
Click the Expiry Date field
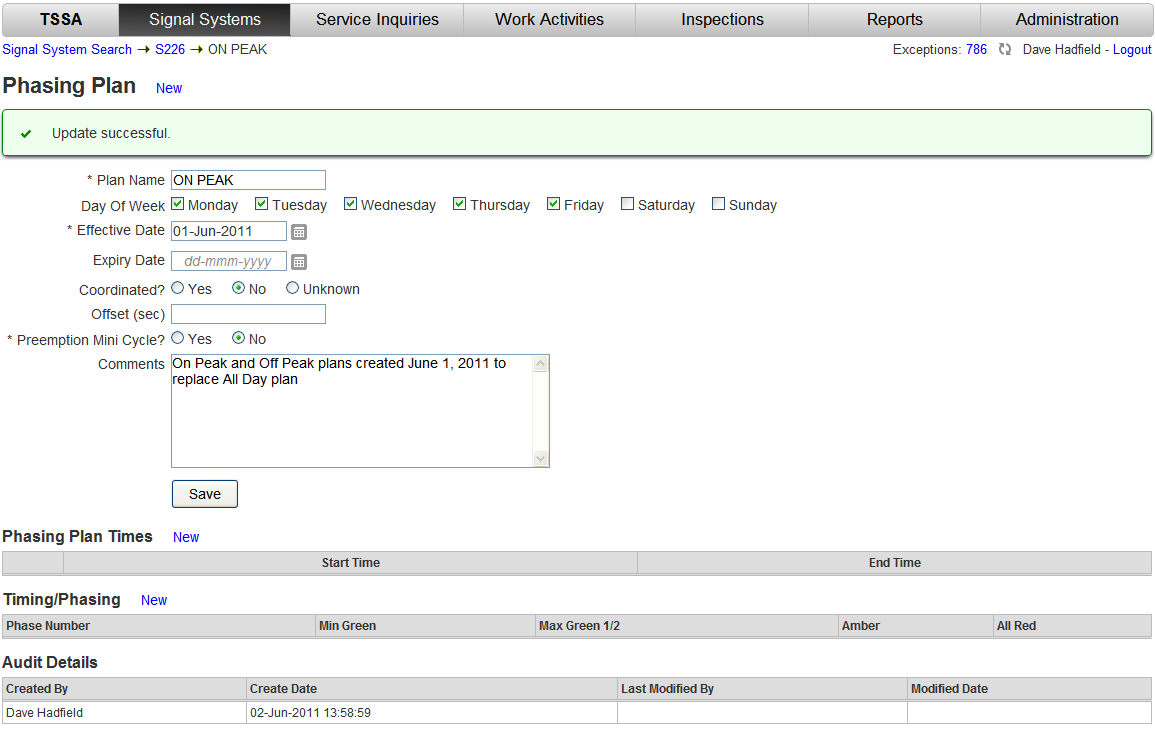pos(229,261)
